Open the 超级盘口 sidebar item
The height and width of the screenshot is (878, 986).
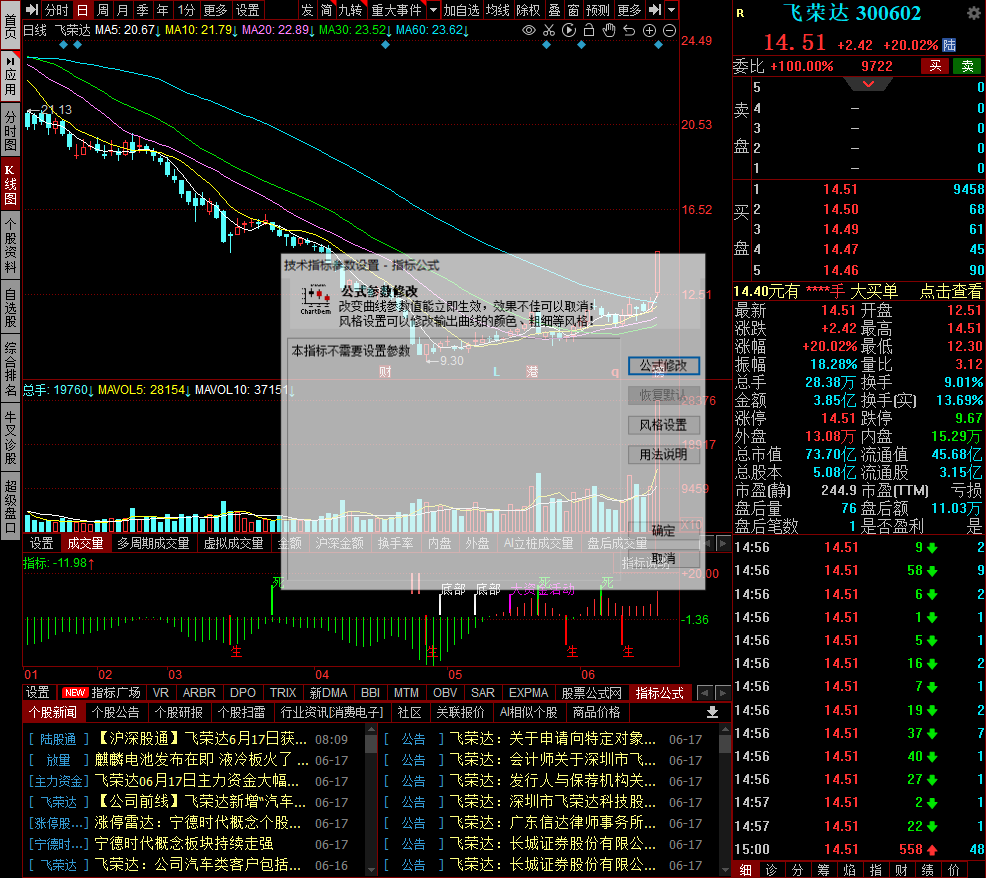pyautogui.click(x=11, y=507)
